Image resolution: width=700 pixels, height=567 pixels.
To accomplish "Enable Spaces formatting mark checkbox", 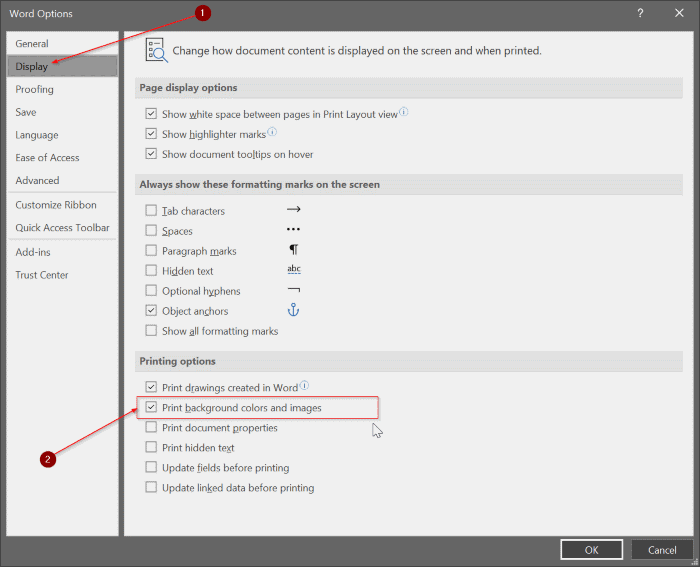I will point(151,230).
